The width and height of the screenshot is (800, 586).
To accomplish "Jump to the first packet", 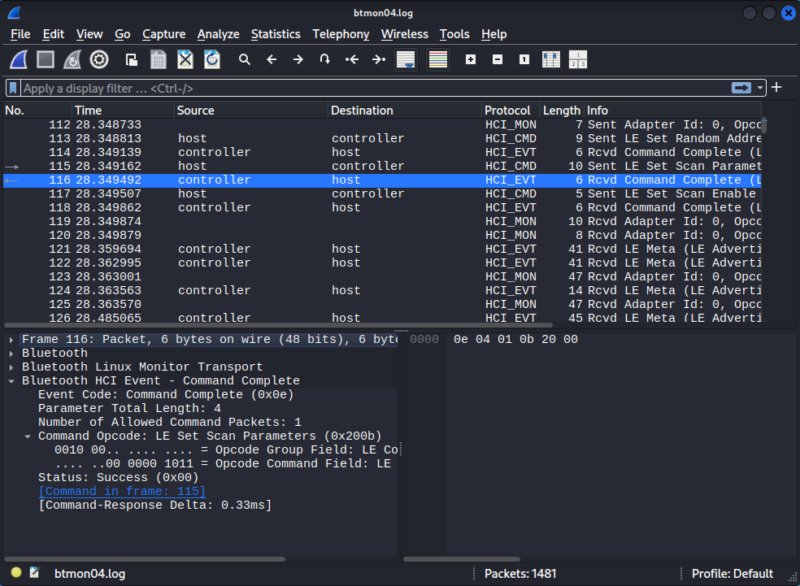I will (x=352, y=60).
